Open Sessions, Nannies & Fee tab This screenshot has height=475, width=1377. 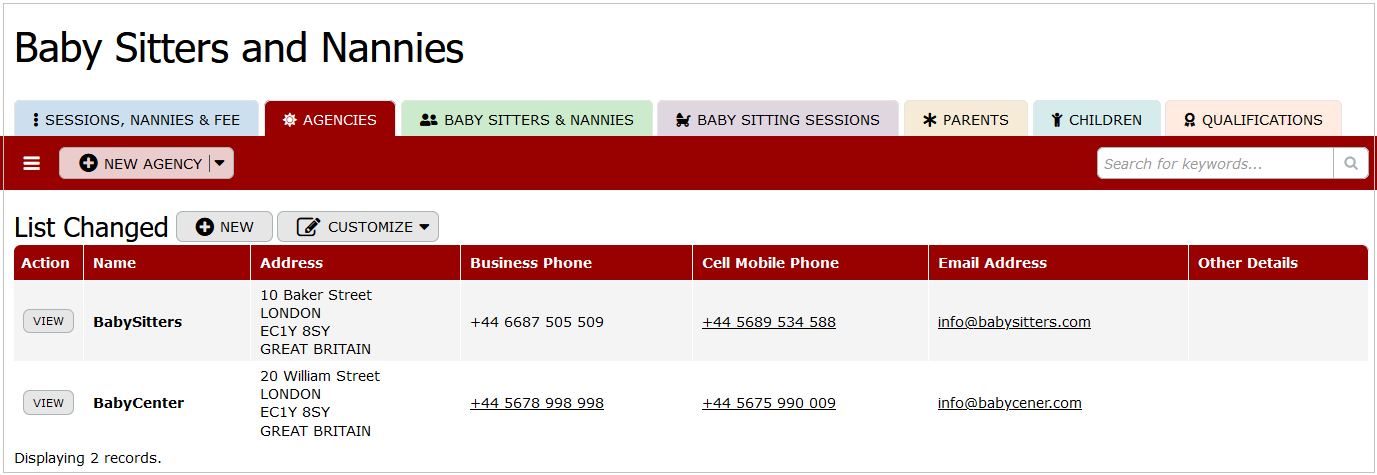(136, 120)
